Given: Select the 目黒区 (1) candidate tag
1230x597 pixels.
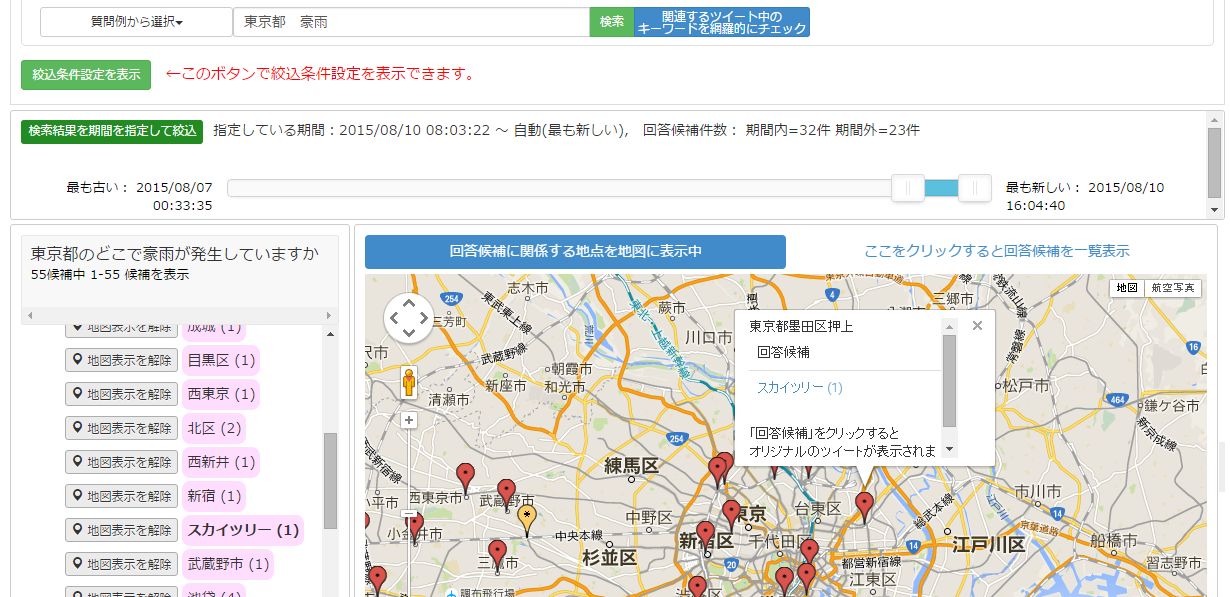Looking at the screenshot, I should click(x=221, y=360).
